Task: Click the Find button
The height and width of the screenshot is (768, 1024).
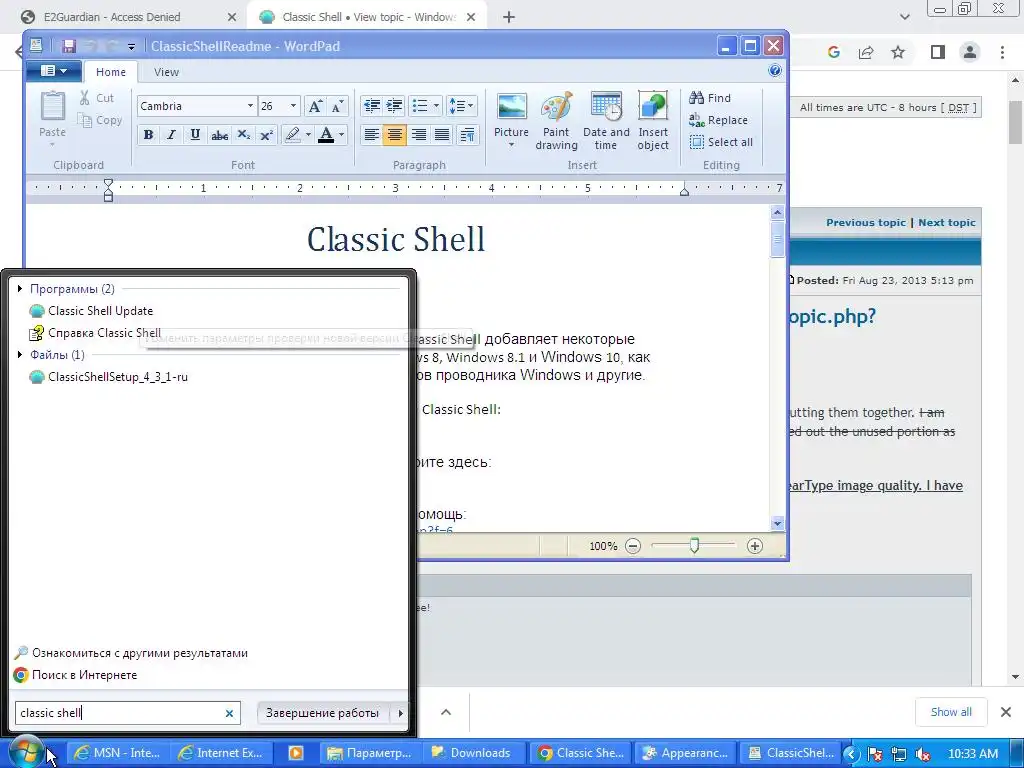Action: tap(710, 98)
